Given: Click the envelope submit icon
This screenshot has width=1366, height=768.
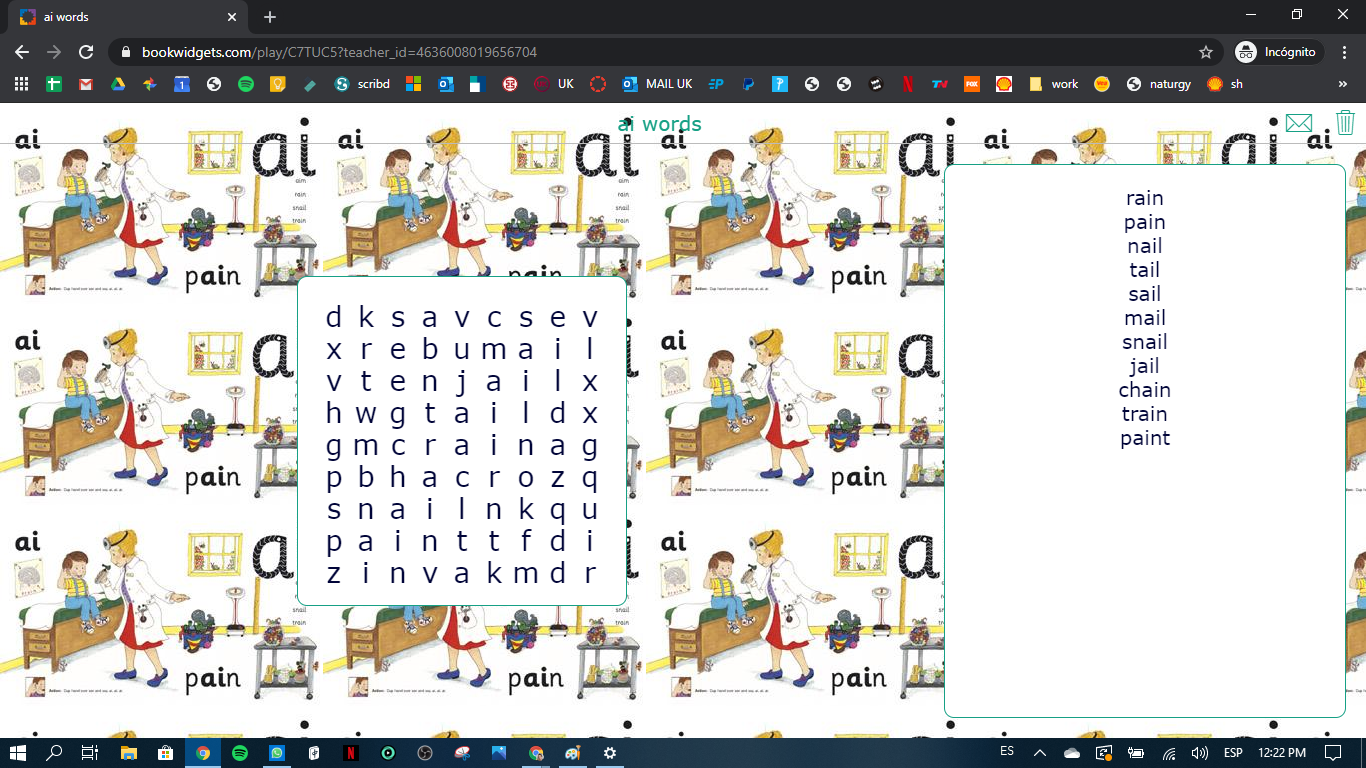Looking at the screenshot, I should coord(1298,123).
